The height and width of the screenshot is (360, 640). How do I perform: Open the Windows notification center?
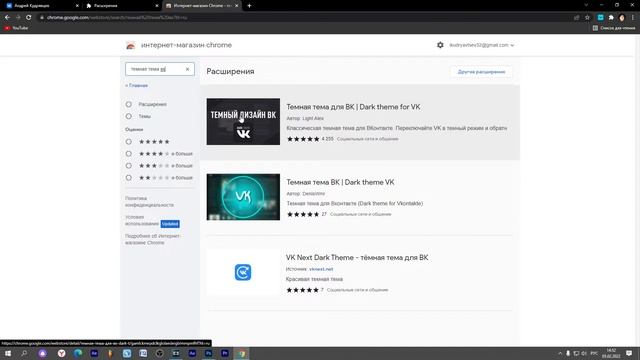point(629,353)
